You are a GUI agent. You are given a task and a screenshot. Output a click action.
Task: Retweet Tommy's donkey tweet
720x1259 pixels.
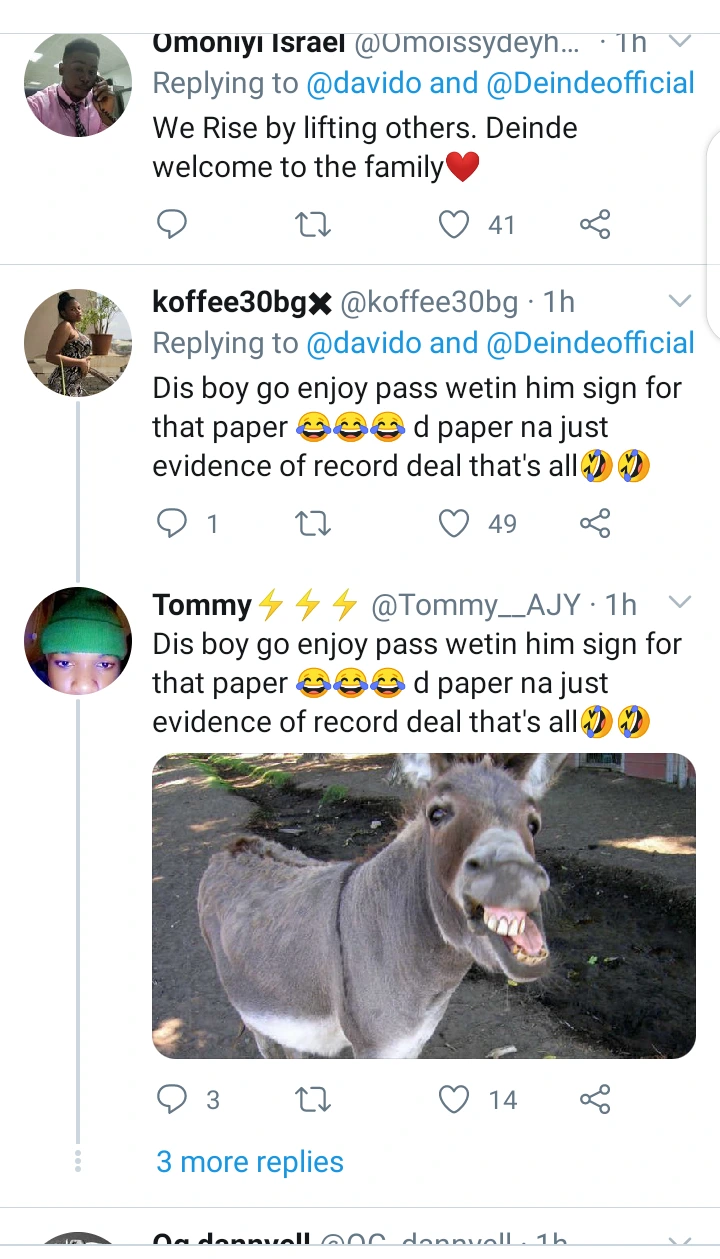click(314, 1100)
